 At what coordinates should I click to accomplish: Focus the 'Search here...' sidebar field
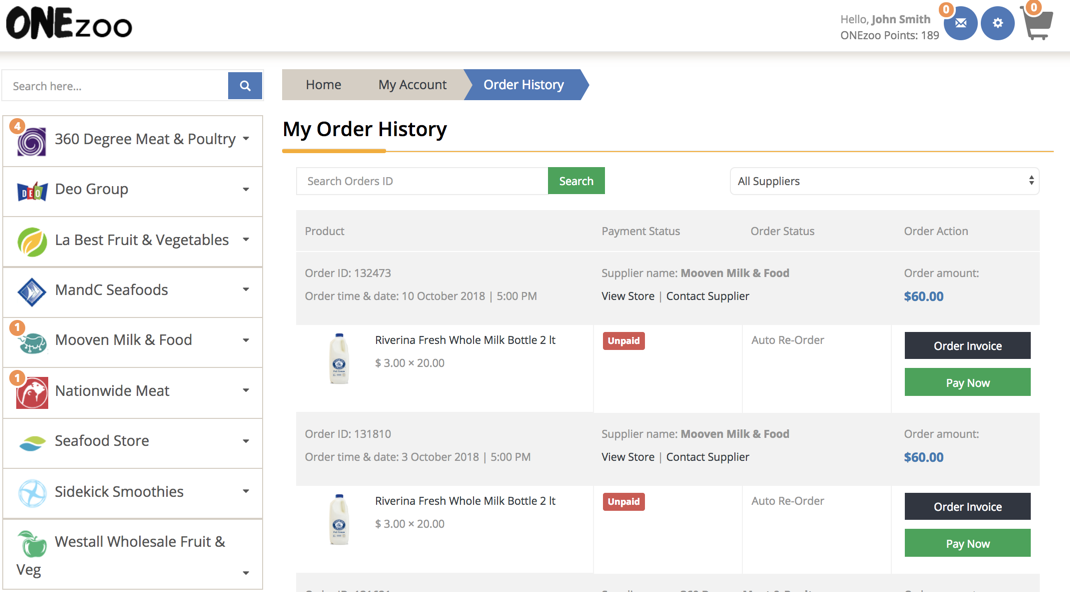pos(115,86)
